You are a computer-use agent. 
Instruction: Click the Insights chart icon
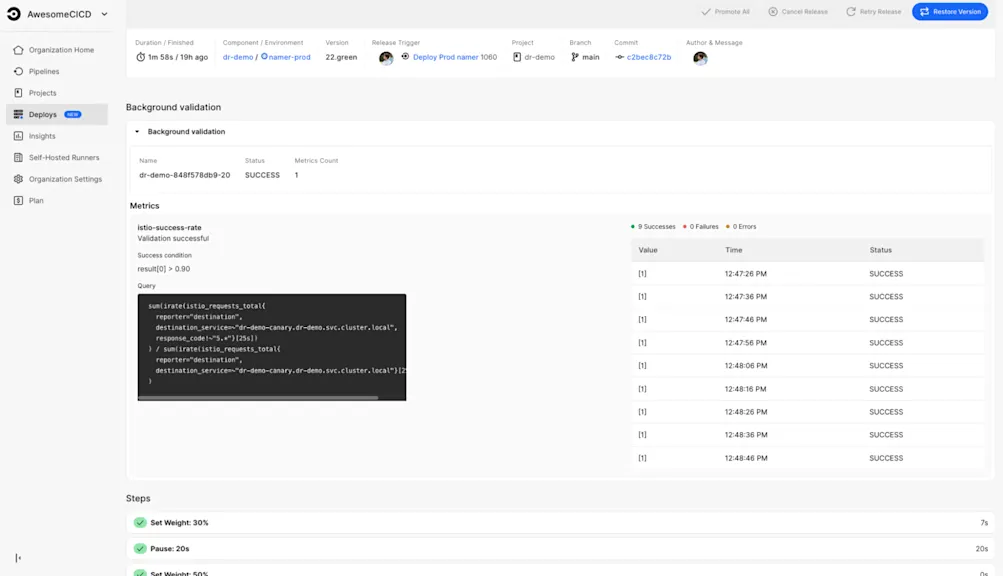[x=18, y=136]
